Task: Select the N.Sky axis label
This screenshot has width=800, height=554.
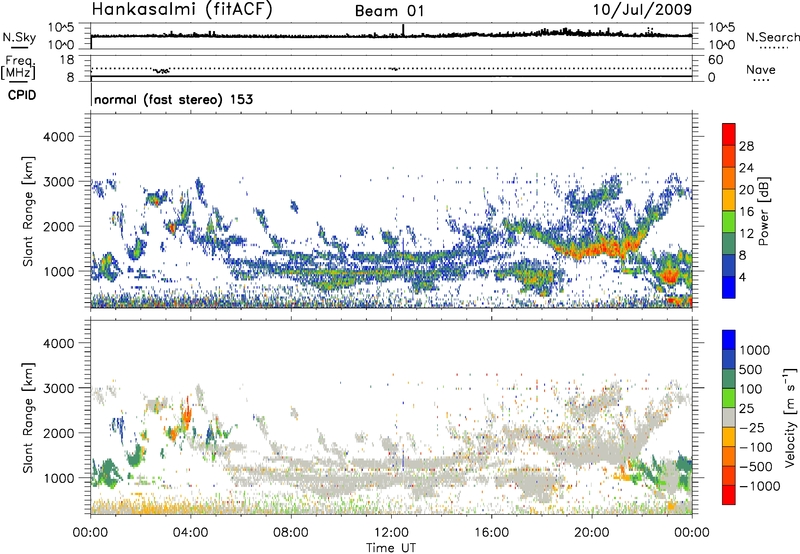Action: point(19,38)
